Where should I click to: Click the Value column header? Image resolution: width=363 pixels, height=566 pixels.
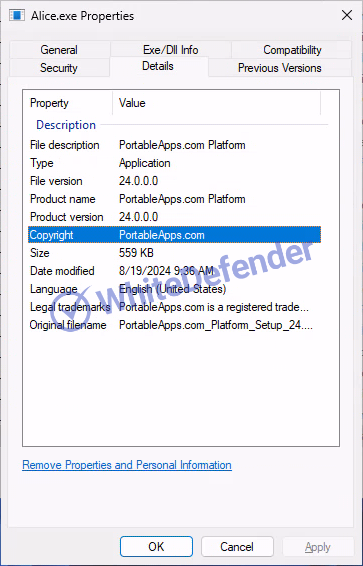click(217, 103)
